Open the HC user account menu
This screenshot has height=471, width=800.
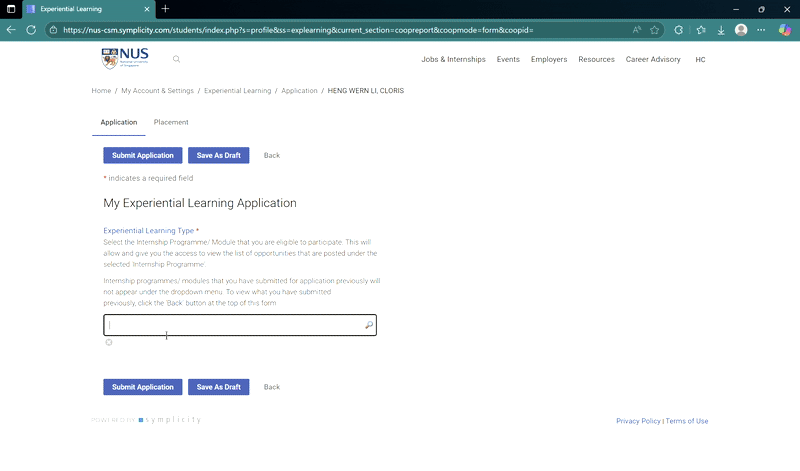(700, 60)
